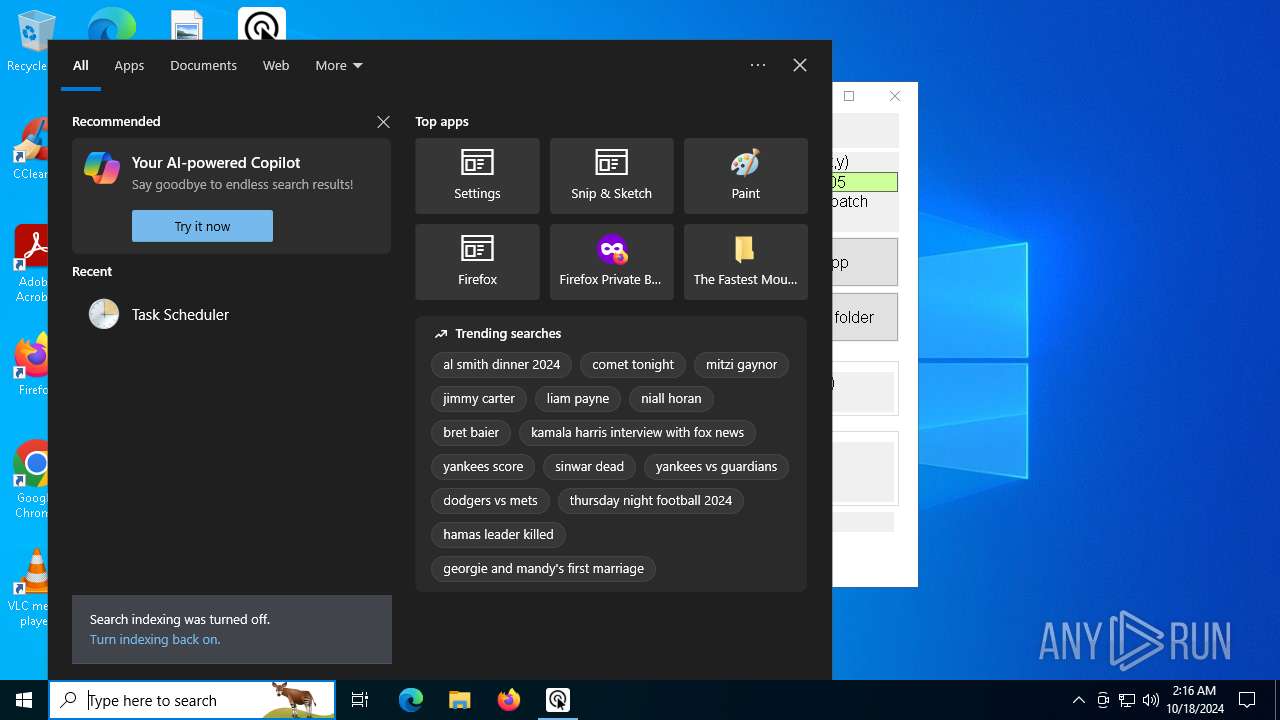Viewport: 1280px width, 720px height.
Task: Switch to the Apps tab
Action: coord(129,65)
